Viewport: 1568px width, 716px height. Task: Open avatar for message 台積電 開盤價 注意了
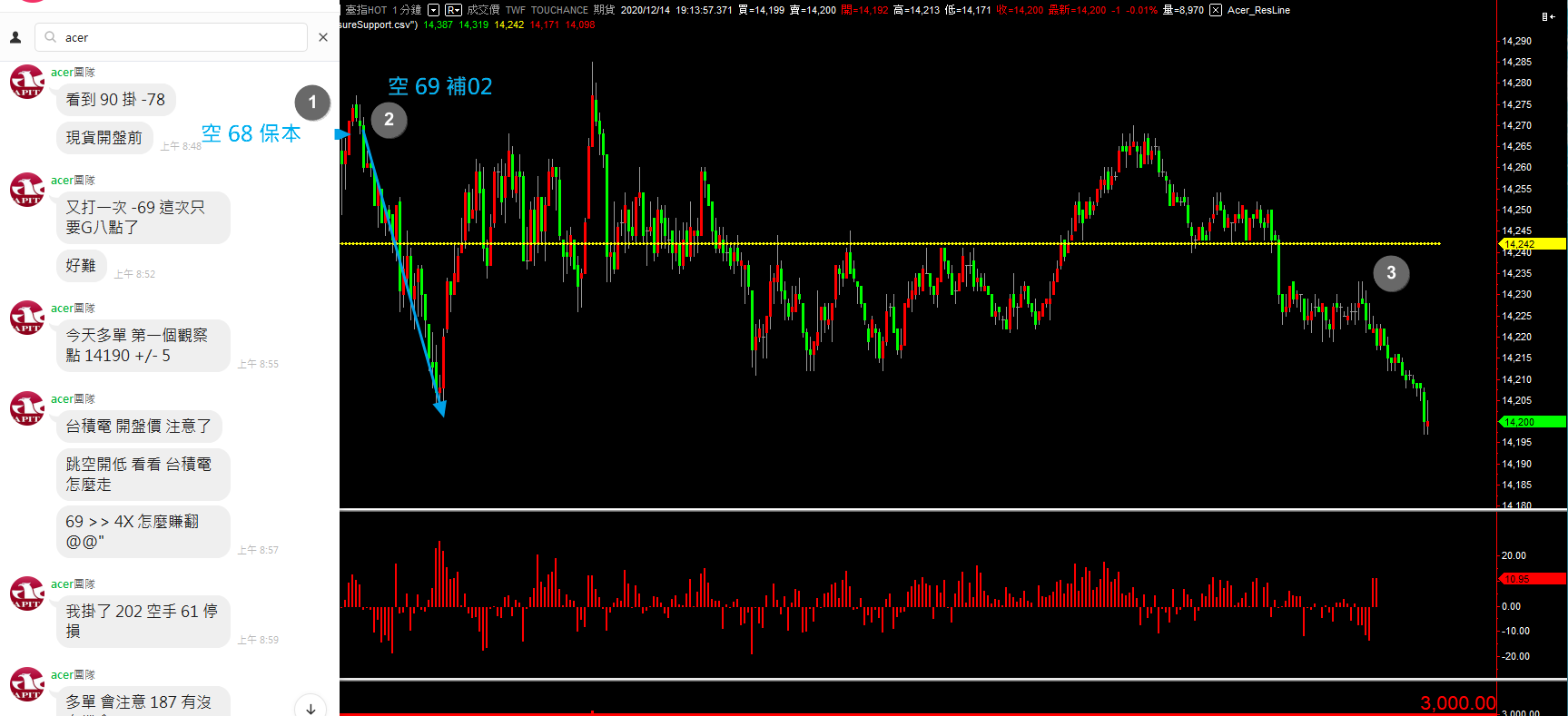(27, 408)
